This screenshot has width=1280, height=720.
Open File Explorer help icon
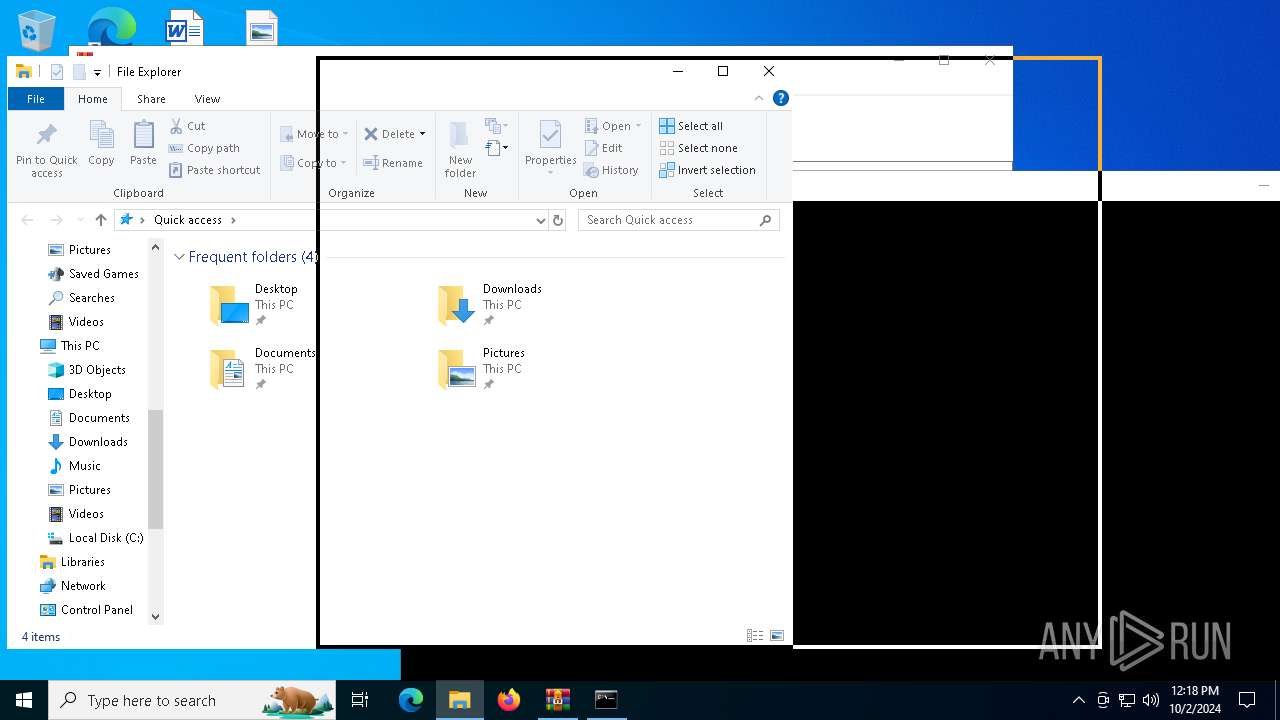tap(781, 98)
